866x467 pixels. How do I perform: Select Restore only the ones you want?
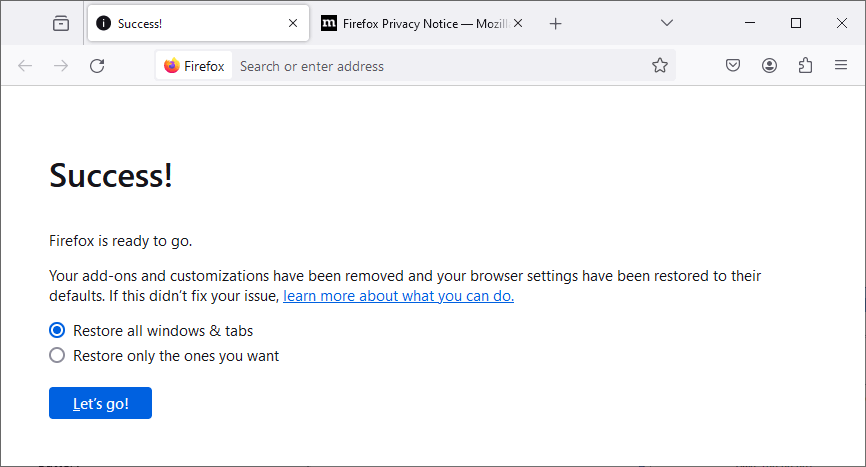coord(57,355)
